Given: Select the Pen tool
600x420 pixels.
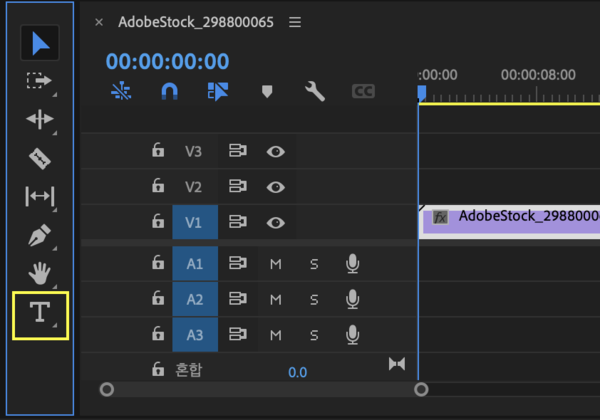Looking at the screenshot, I should [40, 236].
